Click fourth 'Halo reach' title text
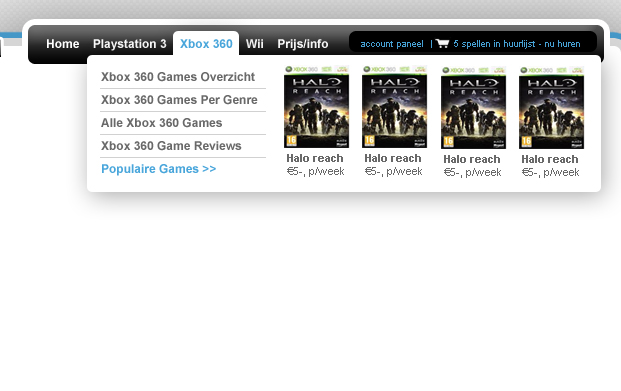Image resolution: width=621 pixels, height=391 pixels. 550,159
